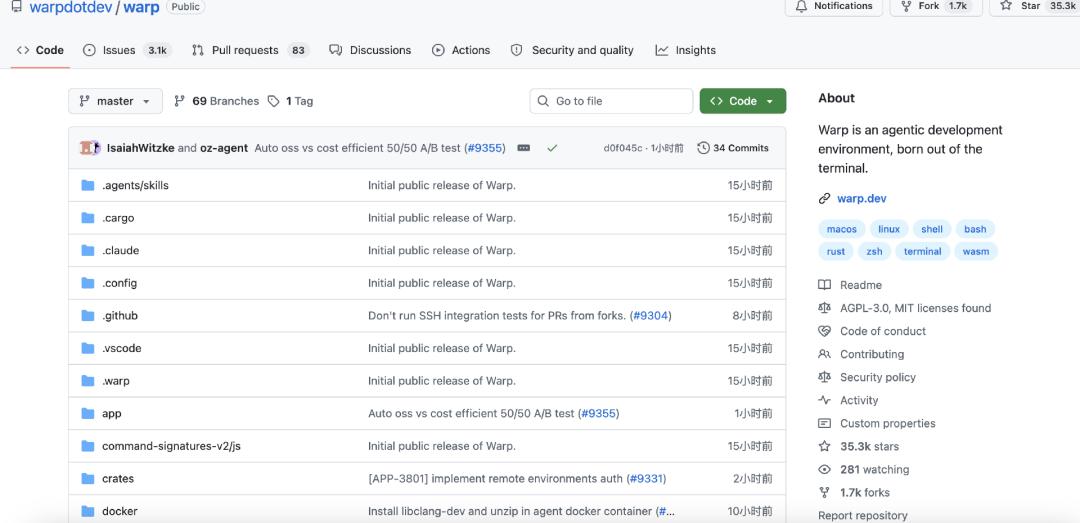Open the IsaiahWitzke author avatar

click(x=88, y=148)
